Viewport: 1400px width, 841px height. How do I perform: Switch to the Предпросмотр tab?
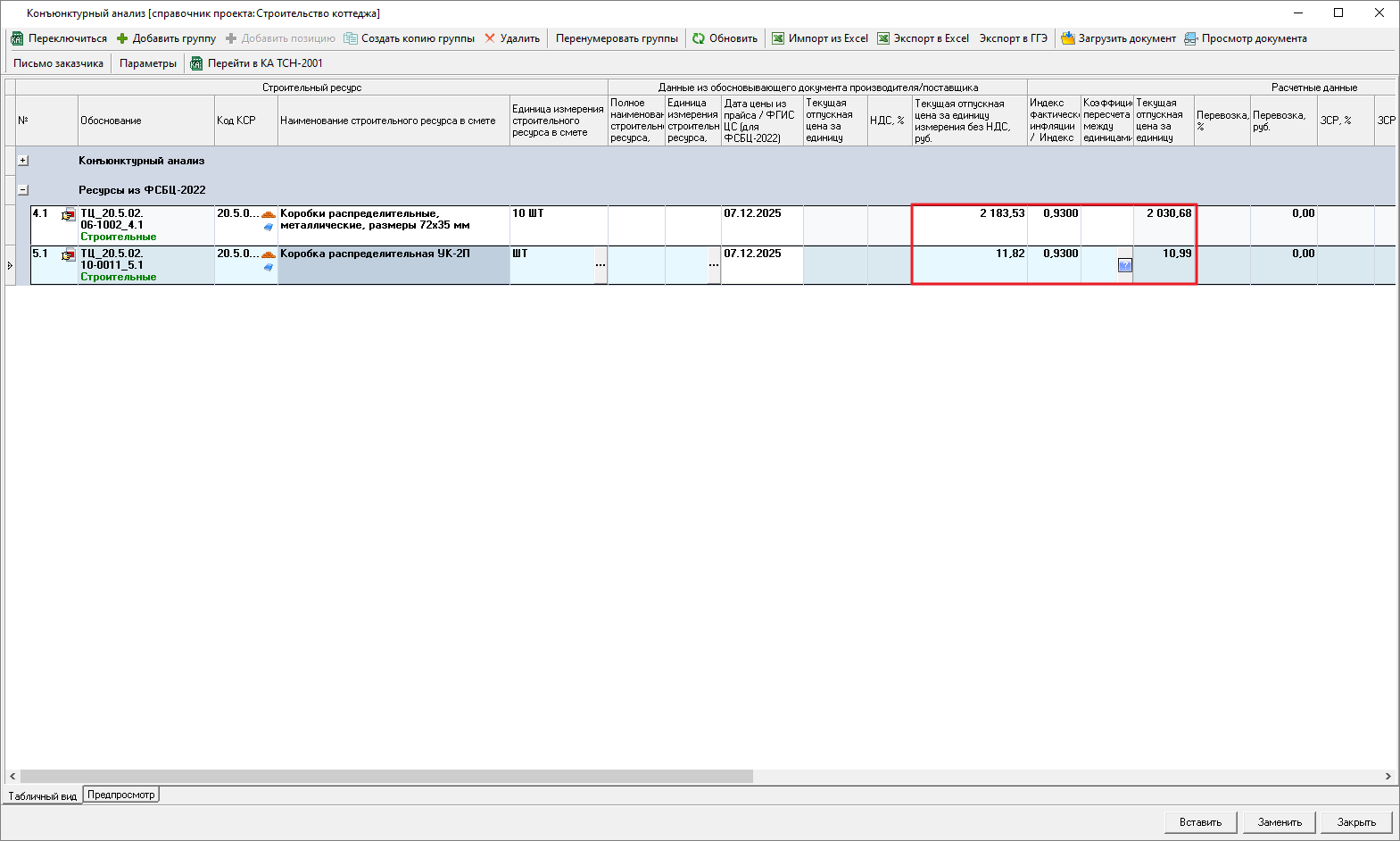[121, 795]
